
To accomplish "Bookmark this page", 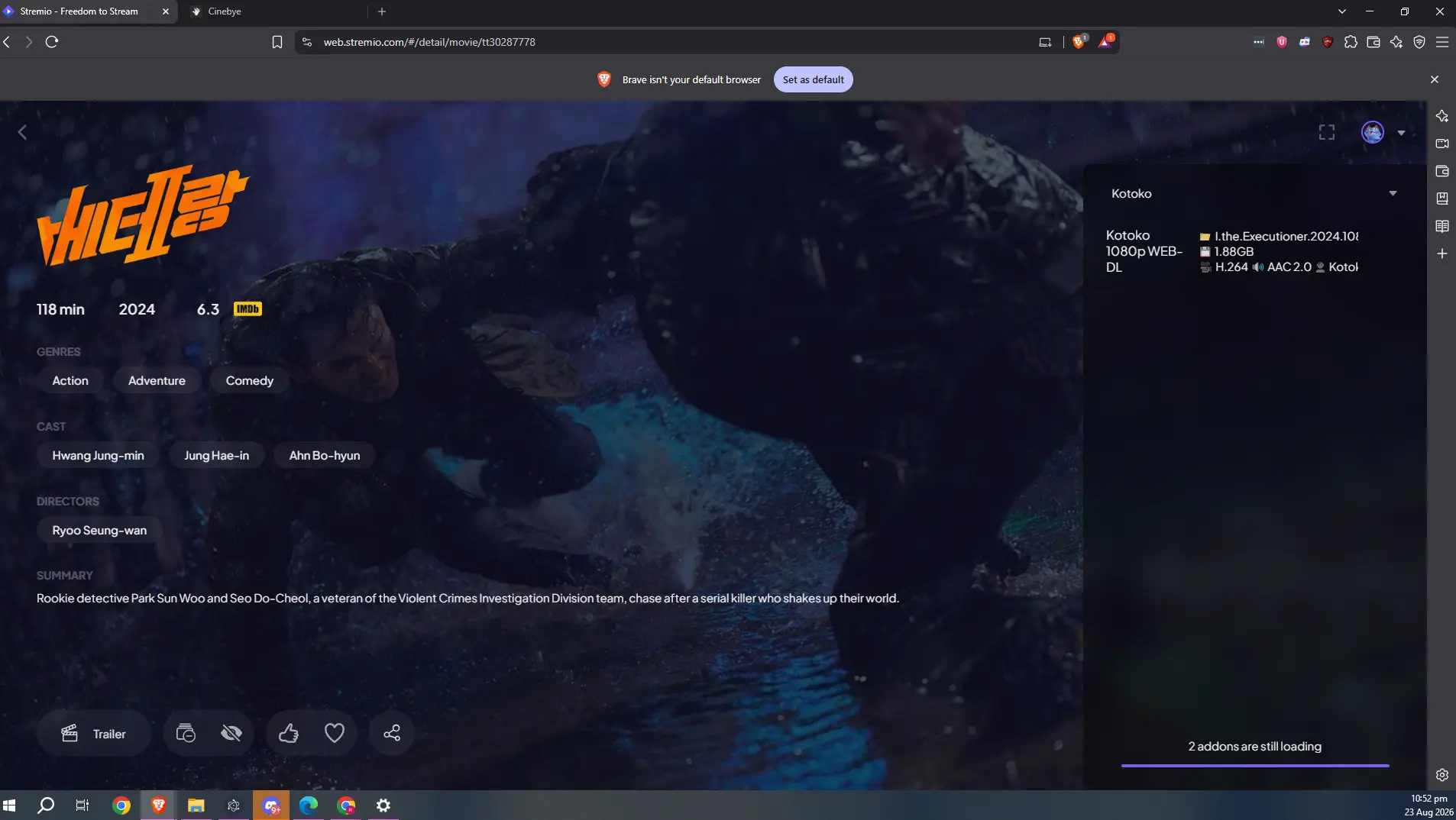I will pos(277,42).
